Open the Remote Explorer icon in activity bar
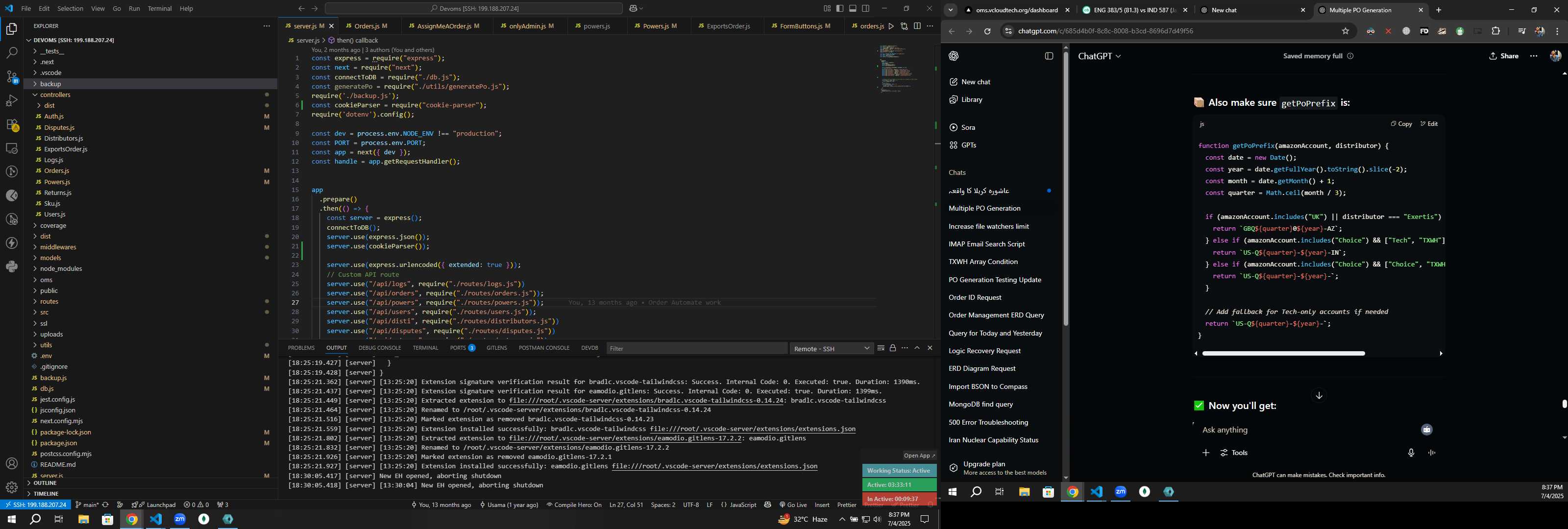The height and width of the screenshot is (529, 1568). click(12, 148)
